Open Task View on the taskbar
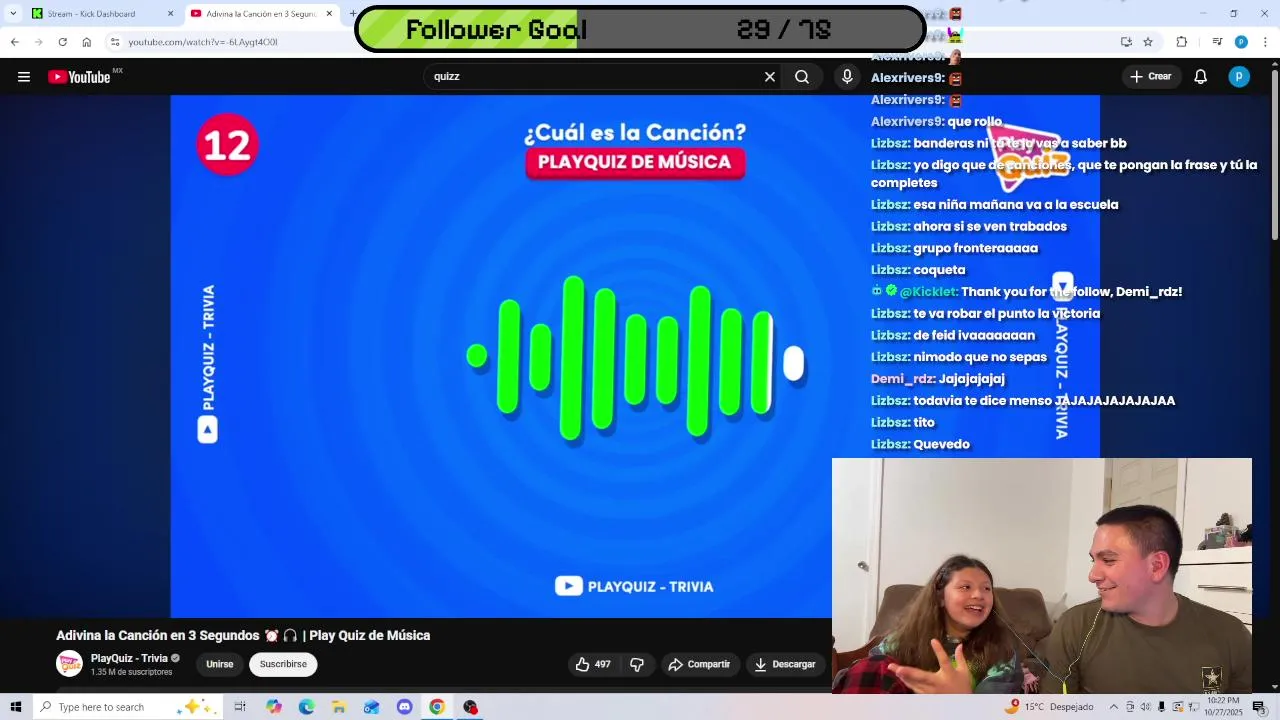 pyautogui.click(x=240, y=707)
